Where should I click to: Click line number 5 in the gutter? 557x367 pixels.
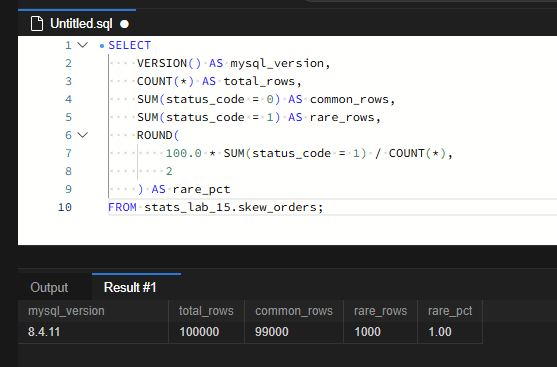[x=69, y=117]
